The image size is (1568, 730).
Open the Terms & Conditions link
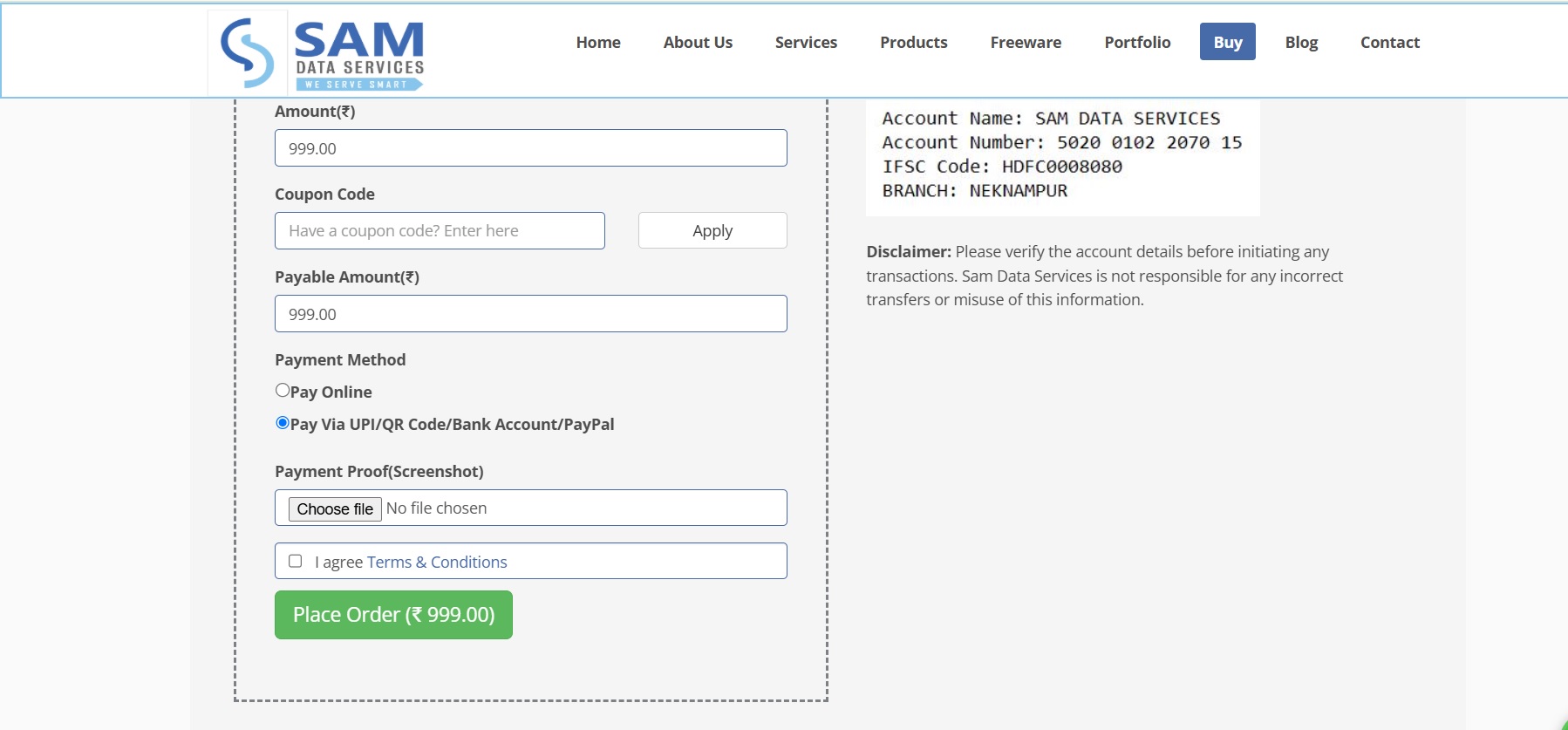click(437, 563)
